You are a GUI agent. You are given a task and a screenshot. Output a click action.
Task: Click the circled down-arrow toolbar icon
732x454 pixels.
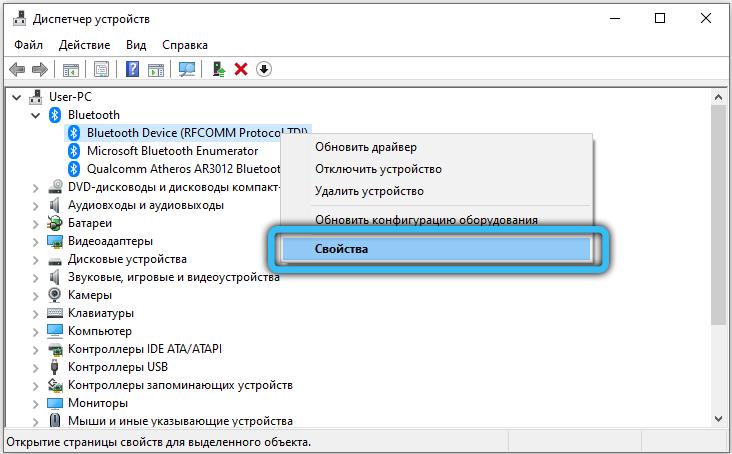click(x=264, y=69)
